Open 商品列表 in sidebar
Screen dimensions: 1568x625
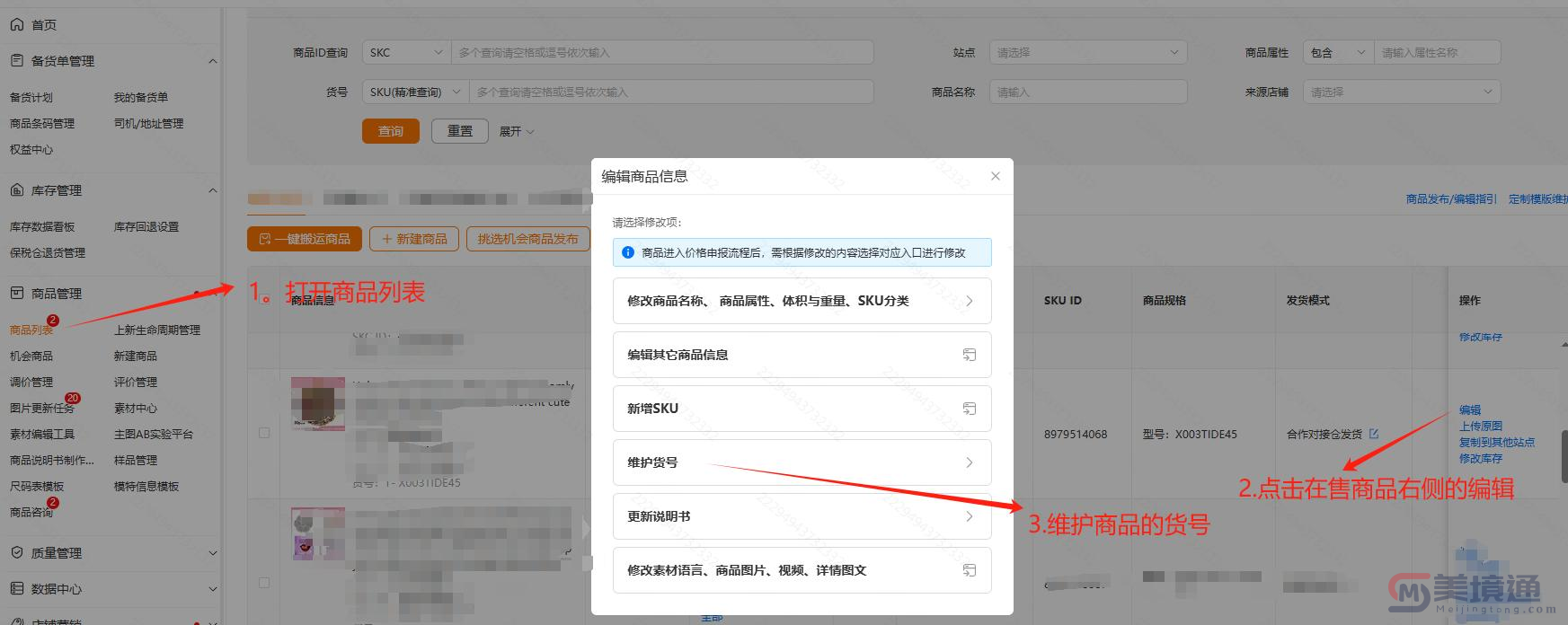coord(31,330)
